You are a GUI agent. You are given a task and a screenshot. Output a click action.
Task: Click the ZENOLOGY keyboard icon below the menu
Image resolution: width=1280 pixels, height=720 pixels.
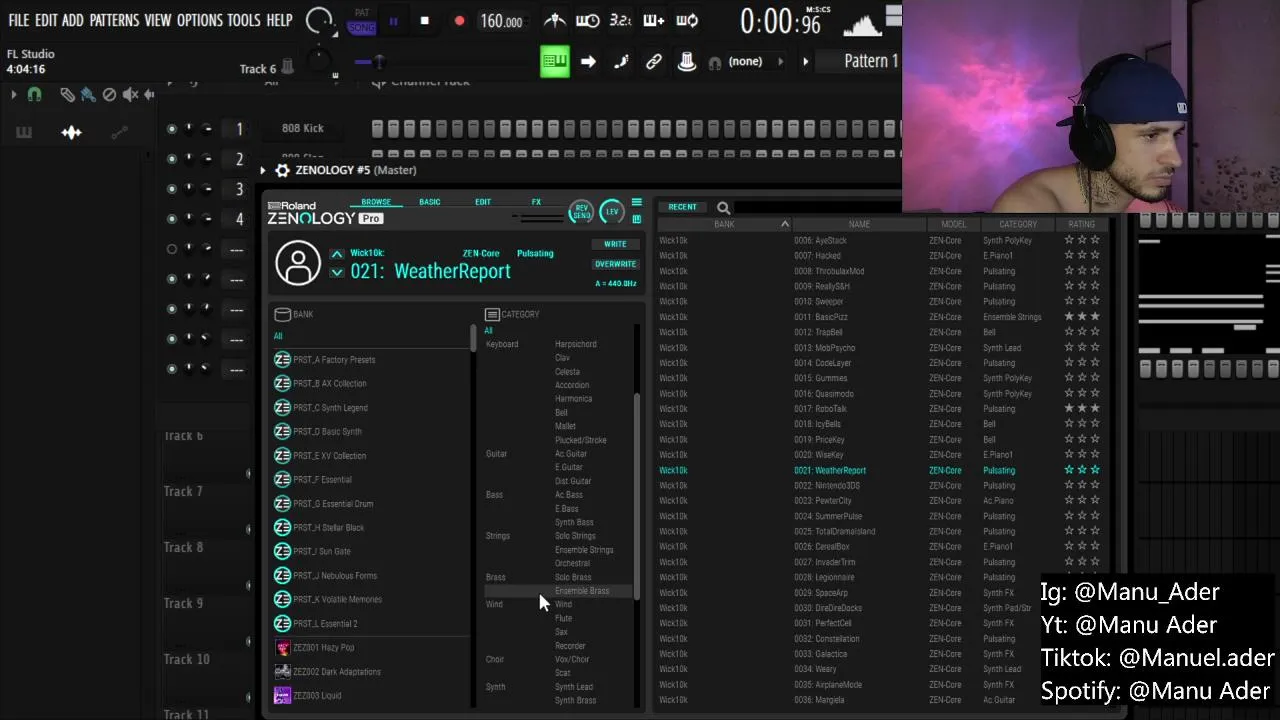click(637, 219)
